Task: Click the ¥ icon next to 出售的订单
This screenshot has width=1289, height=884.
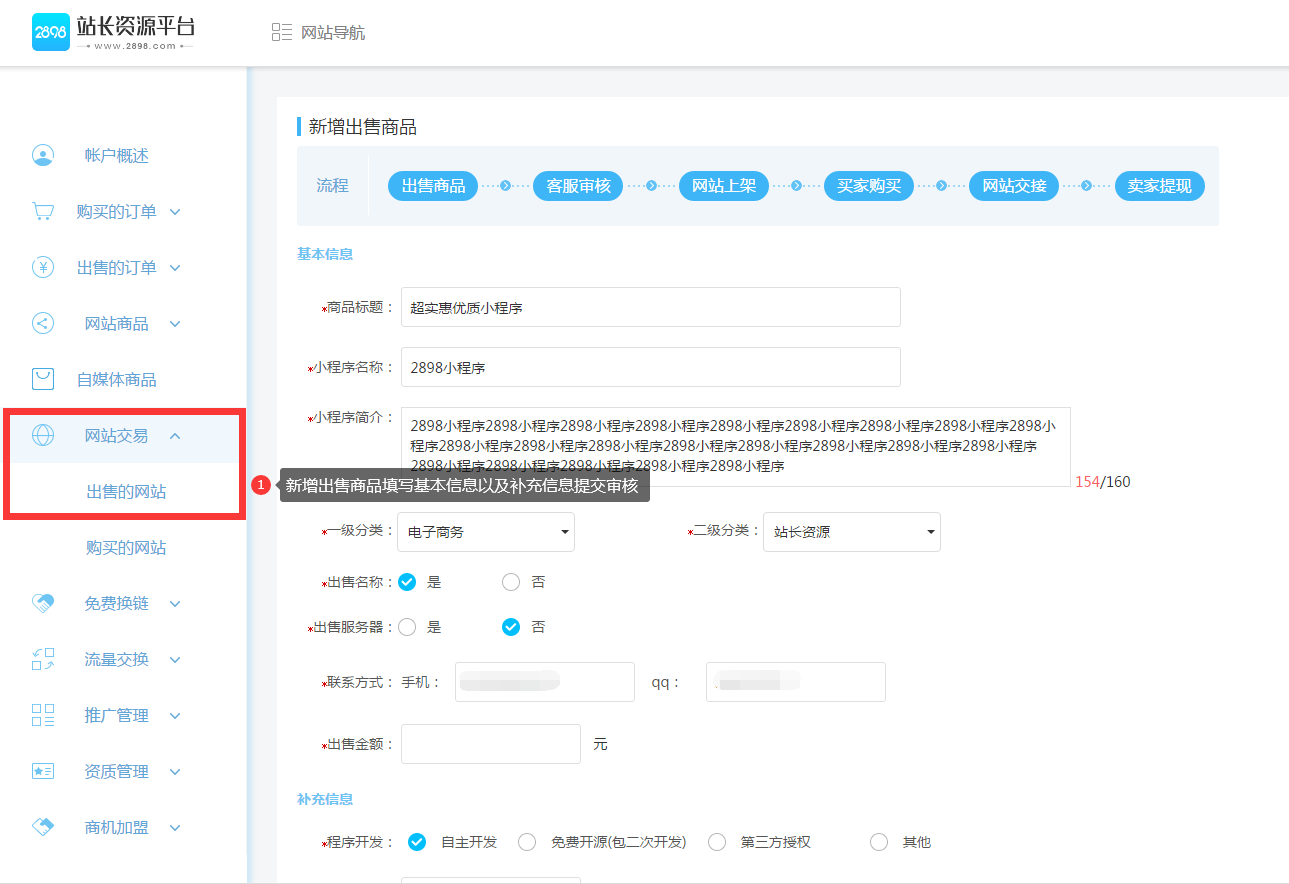Action: (x=41, y=267)
